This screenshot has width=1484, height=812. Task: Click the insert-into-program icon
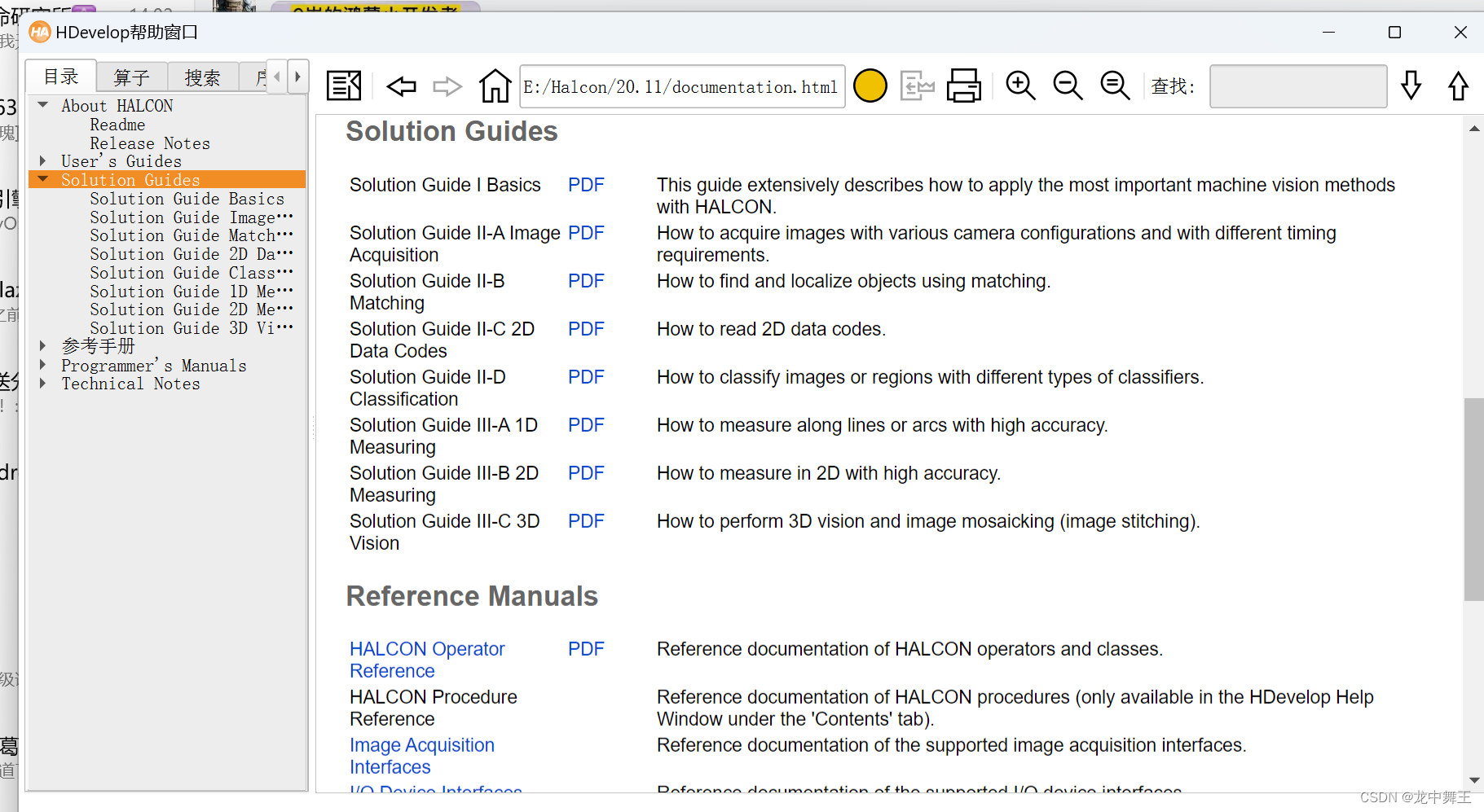(917, 86)
